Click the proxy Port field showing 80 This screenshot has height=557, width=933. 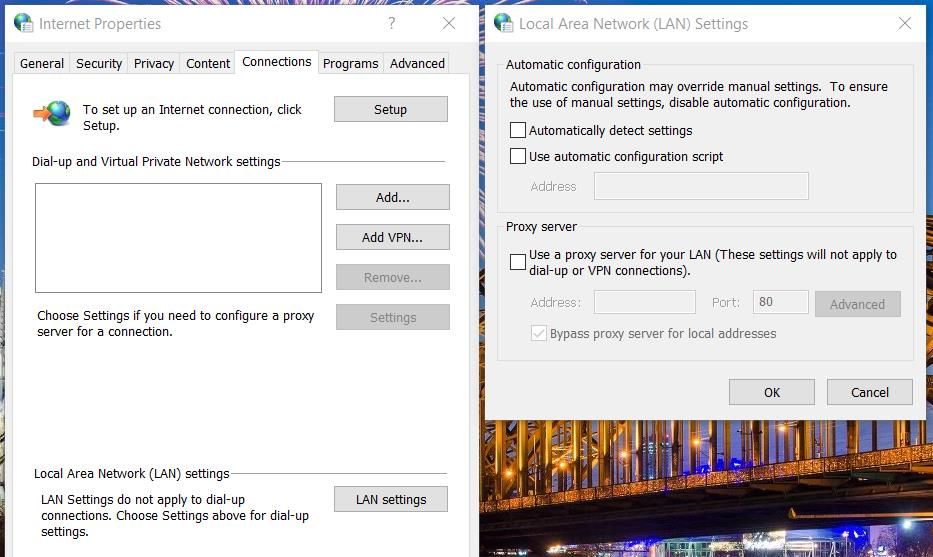coord(780,302)
